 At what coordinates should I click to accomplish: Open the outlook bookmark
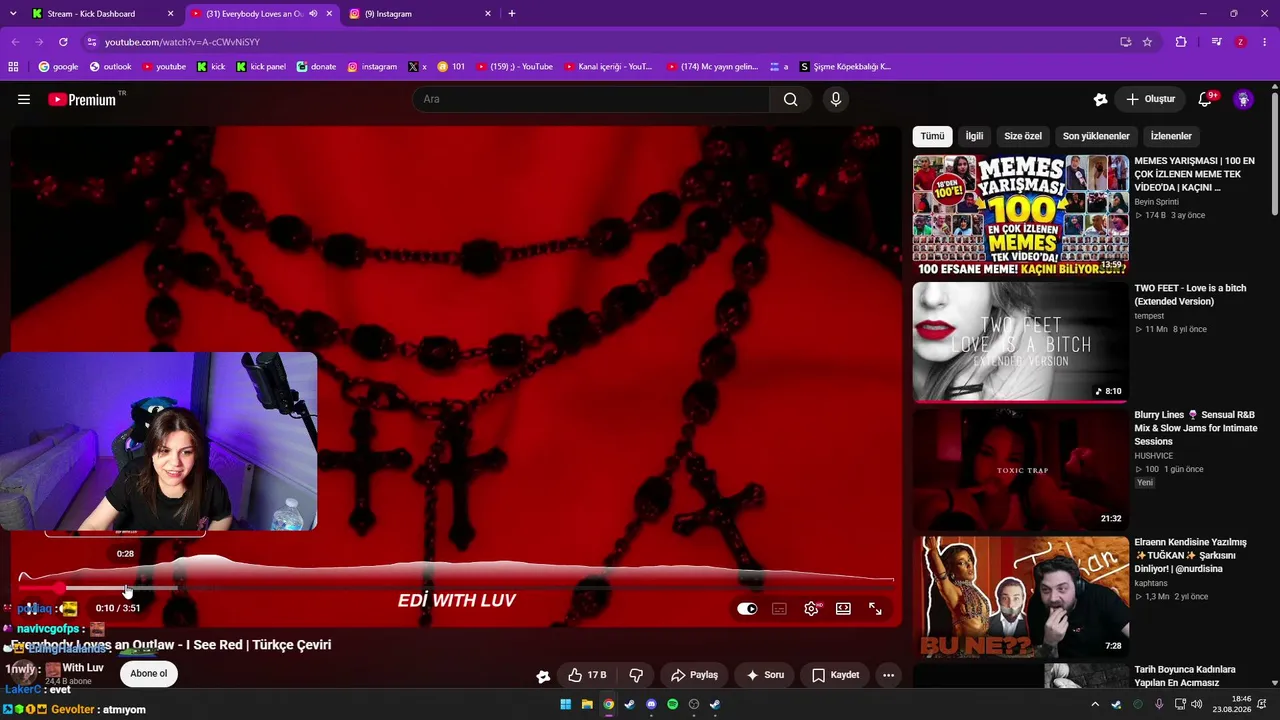point(110,67)
